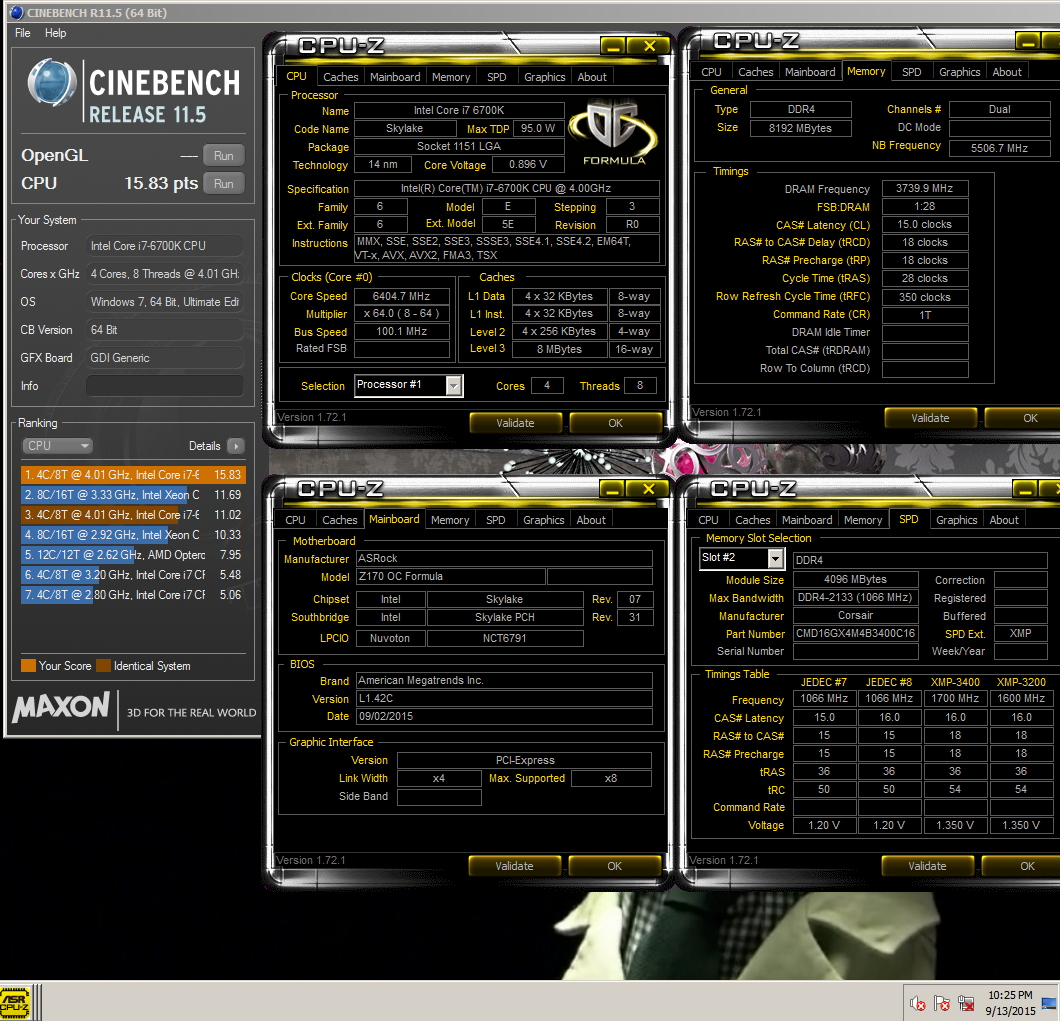Click Validate in CPU-Z Memory window
1060x1021 pixels.
(x=930, y=418)
